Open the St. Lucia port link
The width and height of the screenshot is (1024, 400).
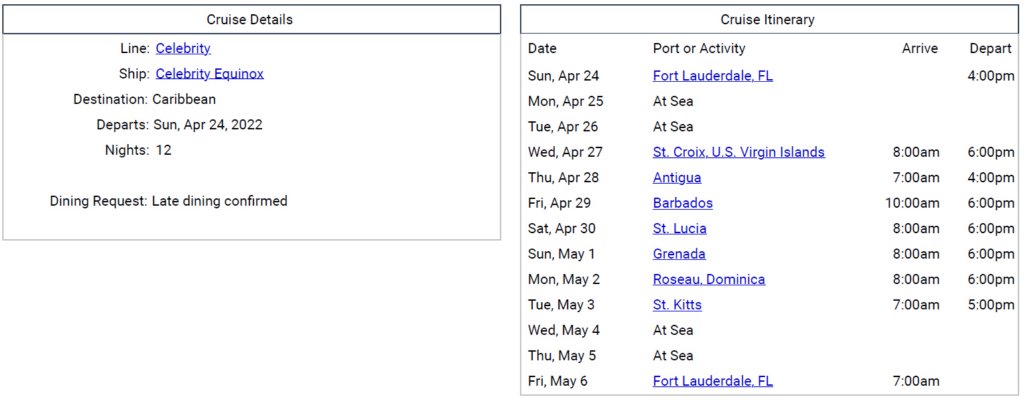(x=679, y=229)
